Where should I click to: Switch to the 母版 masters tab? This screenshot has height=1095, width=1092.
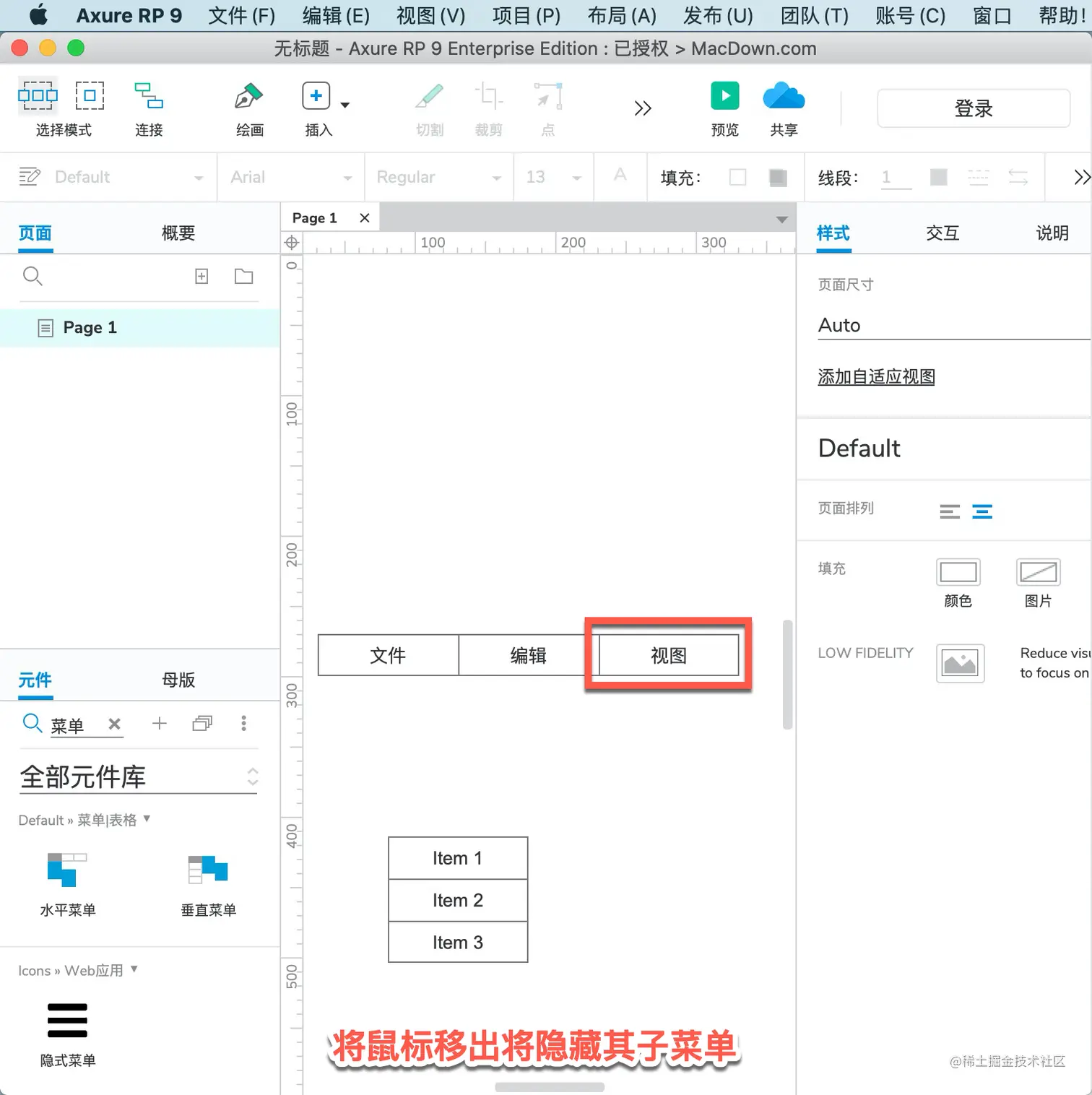tap(178, 680)
